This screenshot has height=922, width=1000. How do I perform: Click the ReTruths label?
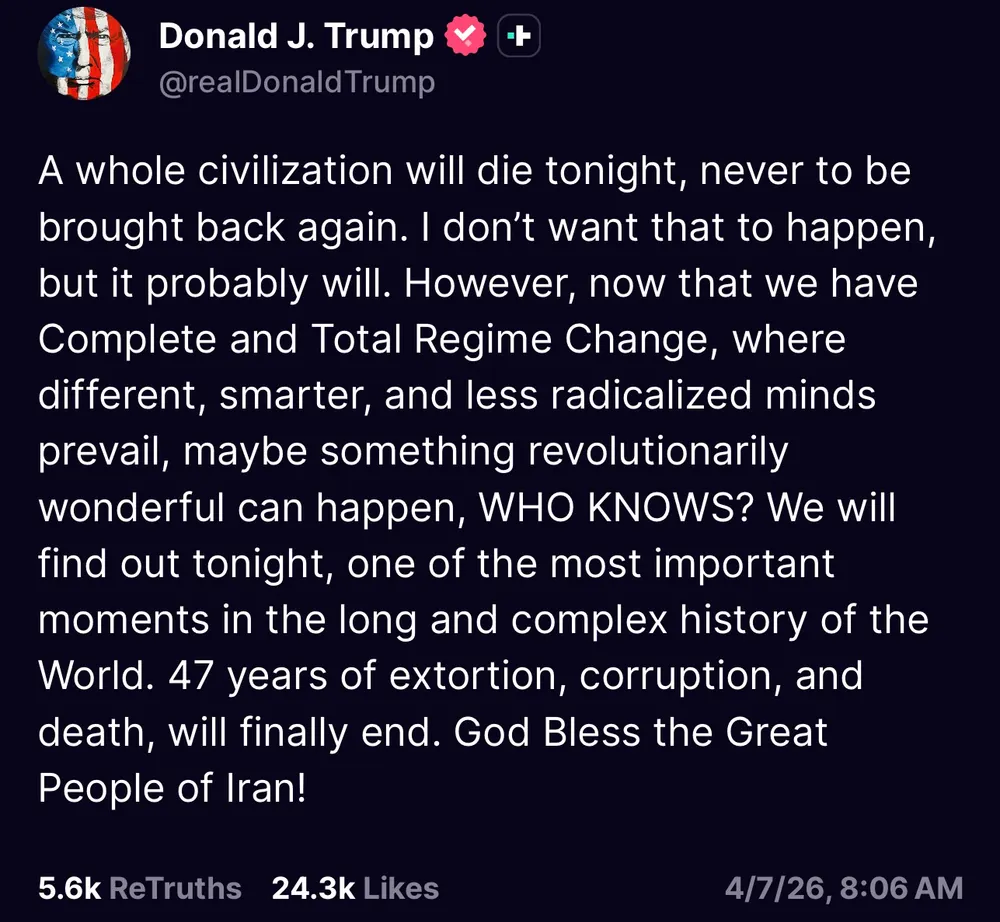(175, 888)
